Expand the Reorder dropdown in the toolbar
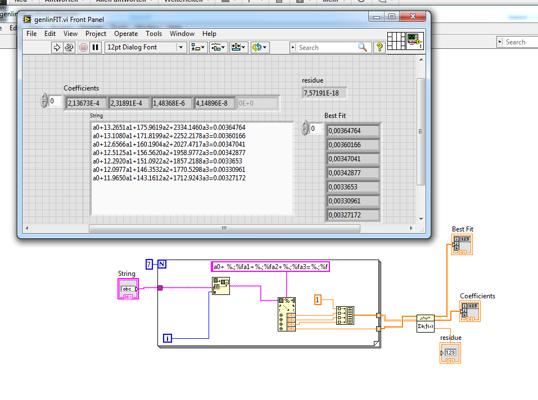538x400 pixels. pyautogui.click(x=259, y=47)
